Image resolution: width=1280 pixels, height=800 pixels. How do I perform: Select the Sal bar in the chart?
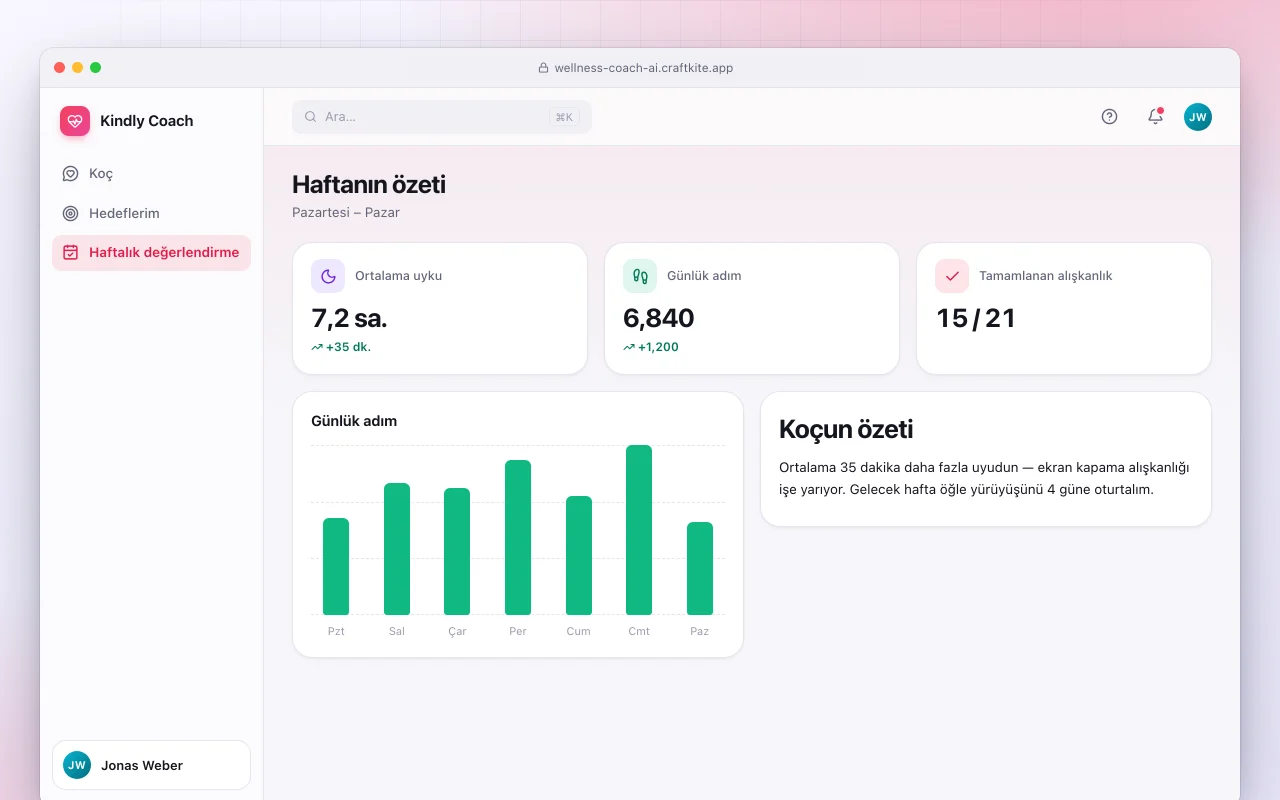point(397,549)
